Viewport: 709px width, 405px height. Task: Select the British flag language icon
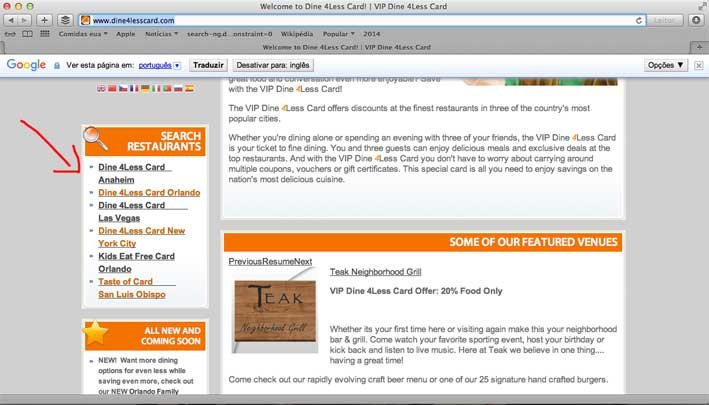point(101,89)
